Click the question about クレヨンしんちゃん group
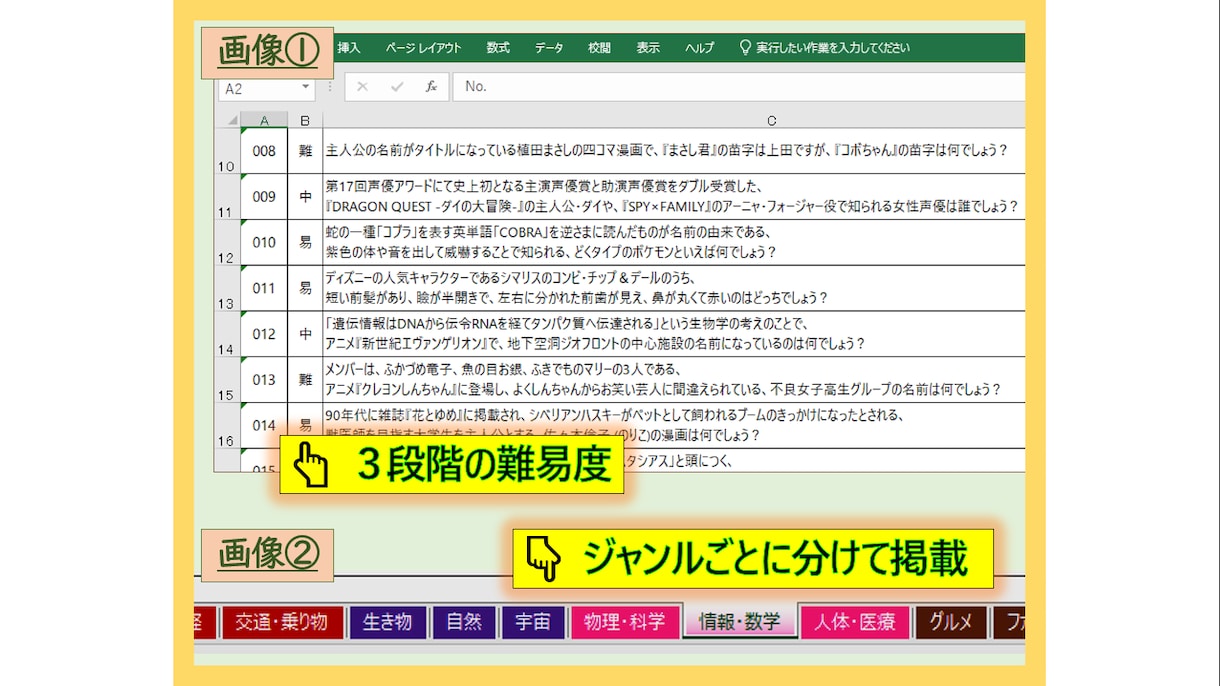Screen dimensions: 1220x686 point(674,380)
